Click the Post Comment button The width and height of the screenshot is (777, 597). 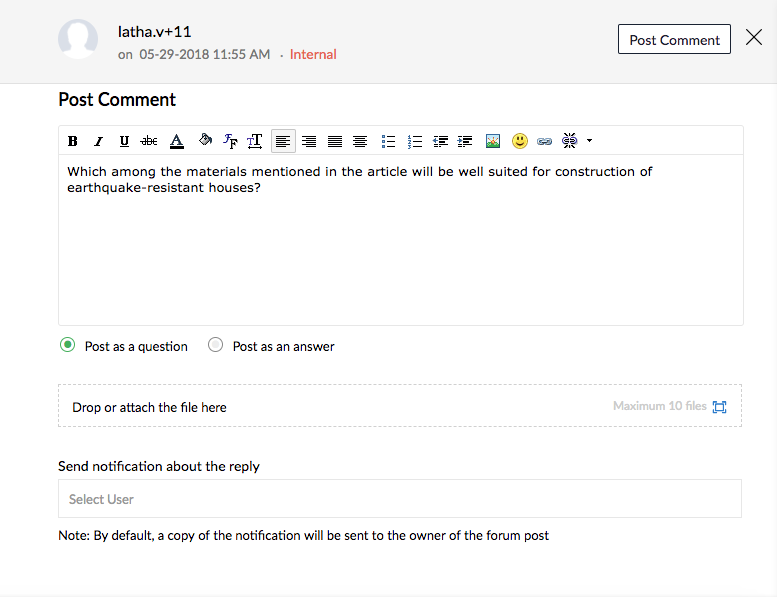click(674, 39)
